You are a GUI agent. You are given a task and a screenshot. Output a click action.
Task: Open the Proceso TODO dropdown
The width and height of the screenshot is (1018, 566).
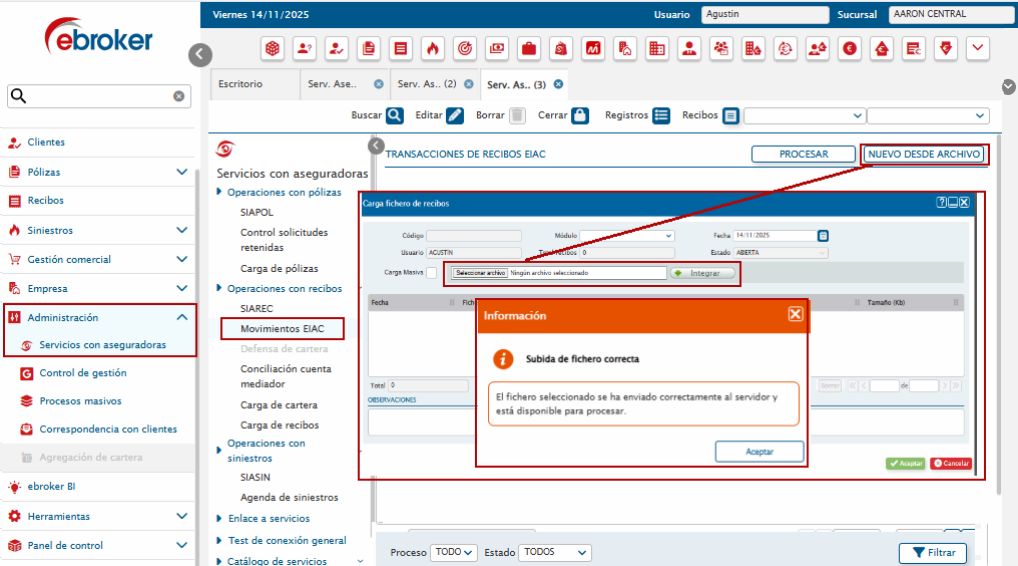453,552
